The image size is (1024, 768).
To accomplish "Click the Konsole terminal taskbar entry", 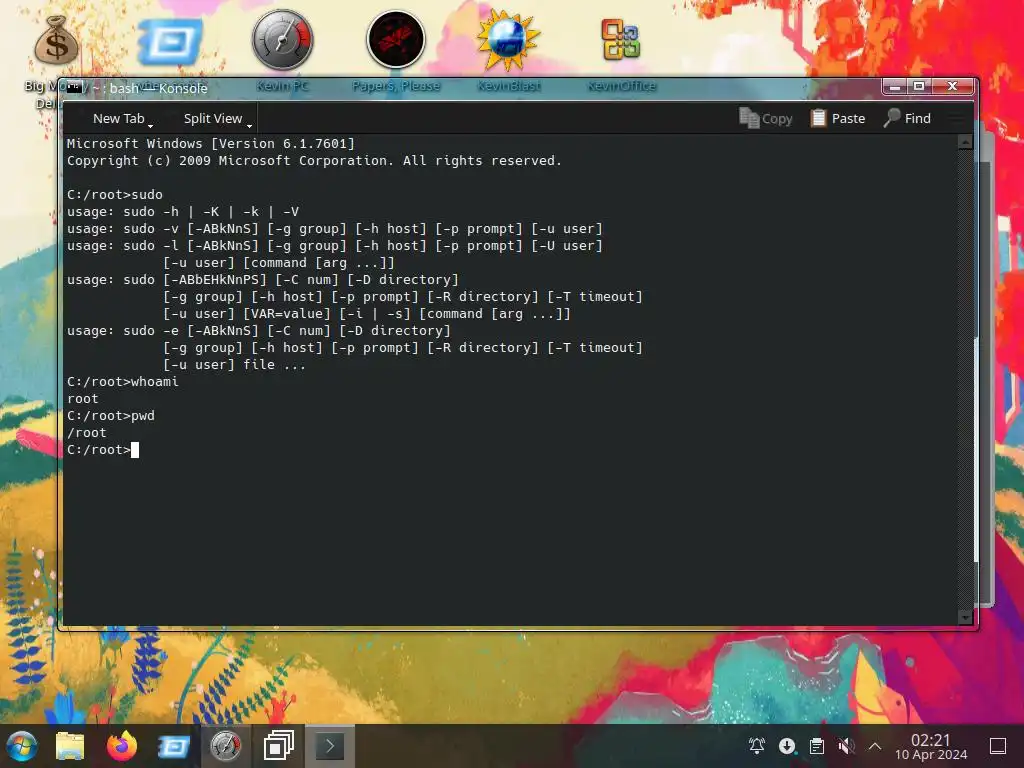I will click(330, 746).
